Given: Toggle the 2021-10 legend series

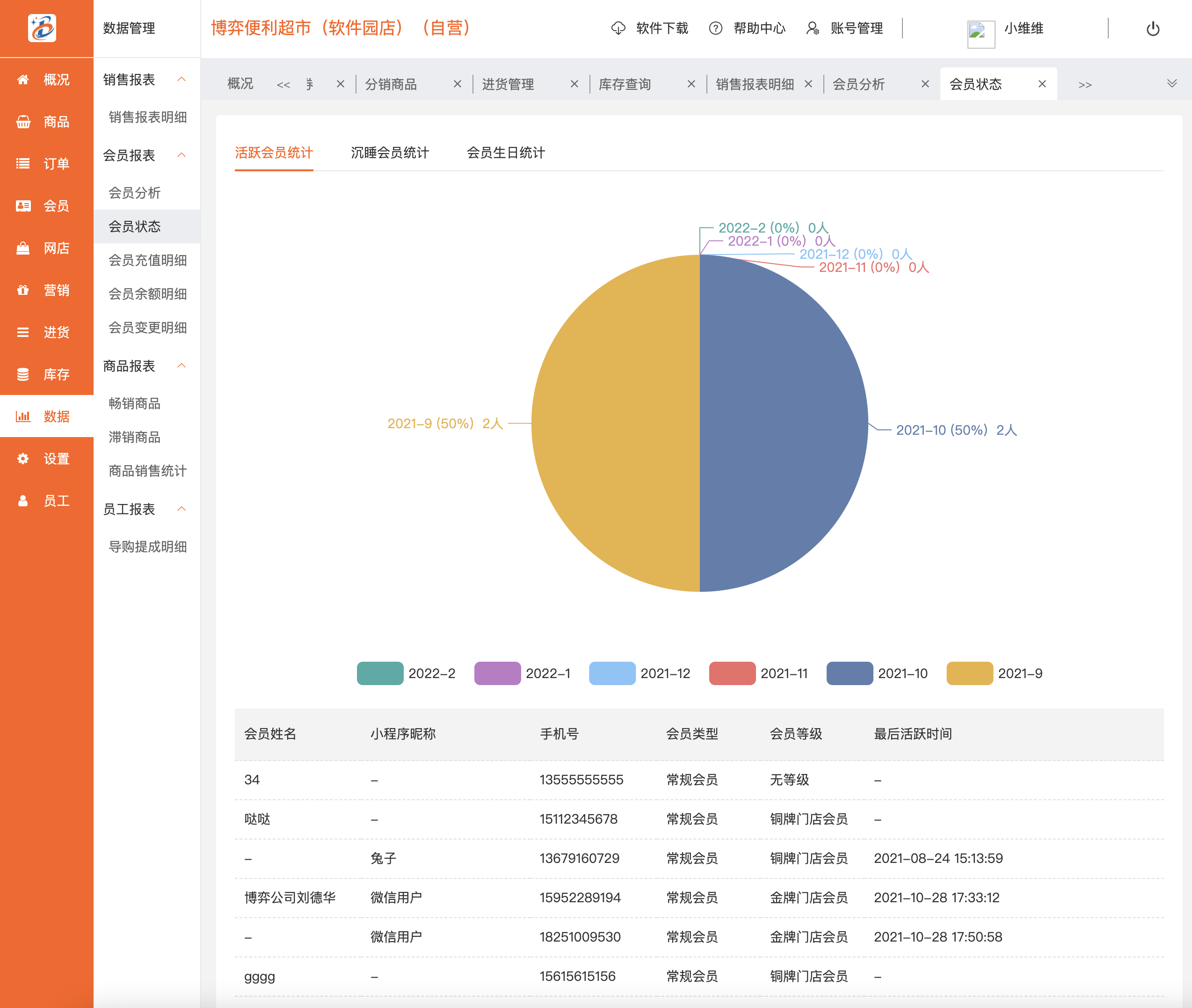Looking at the screenshot, I should 849,673.
